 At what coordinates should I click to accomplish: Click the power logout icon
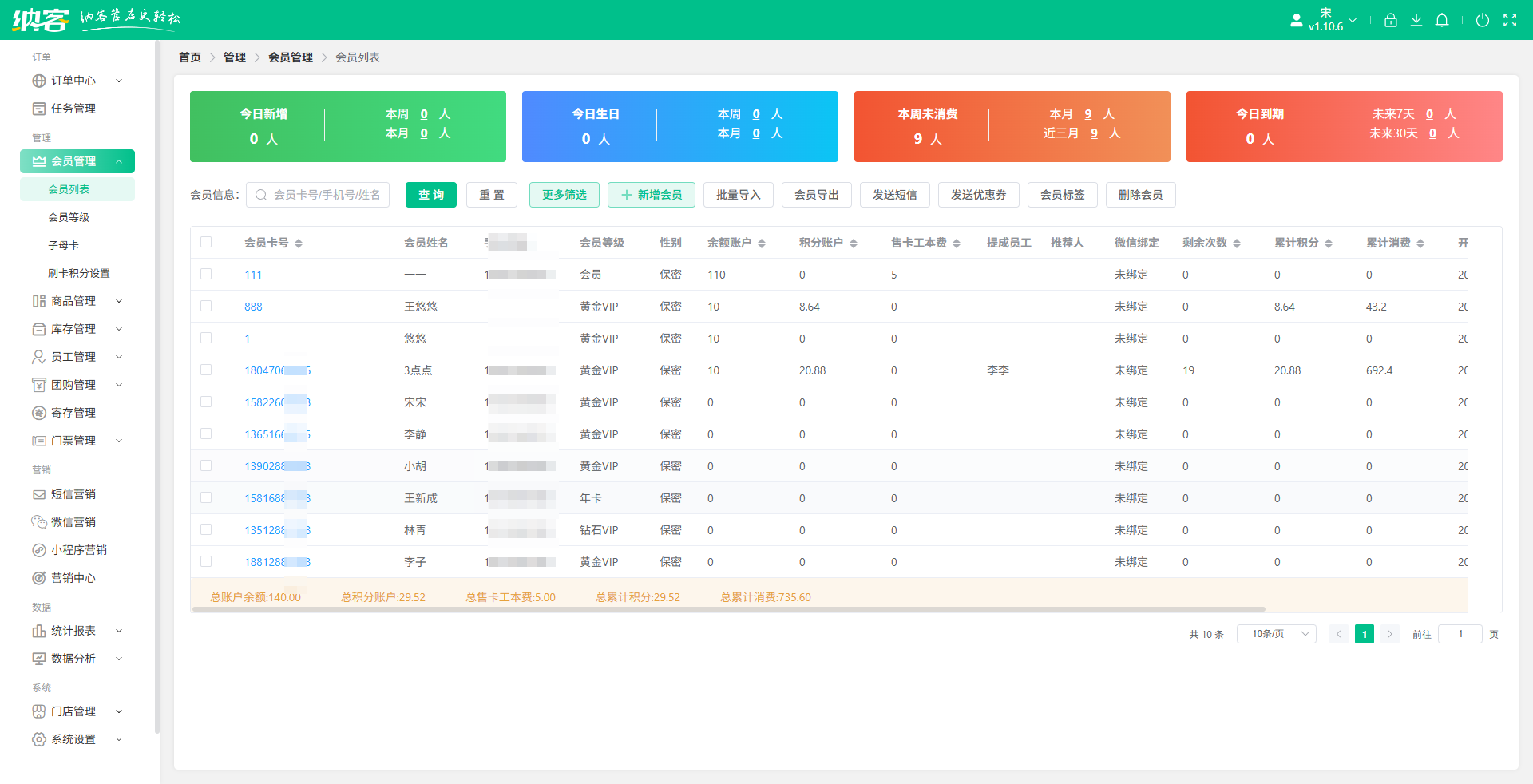click(x=1483, y=20)
